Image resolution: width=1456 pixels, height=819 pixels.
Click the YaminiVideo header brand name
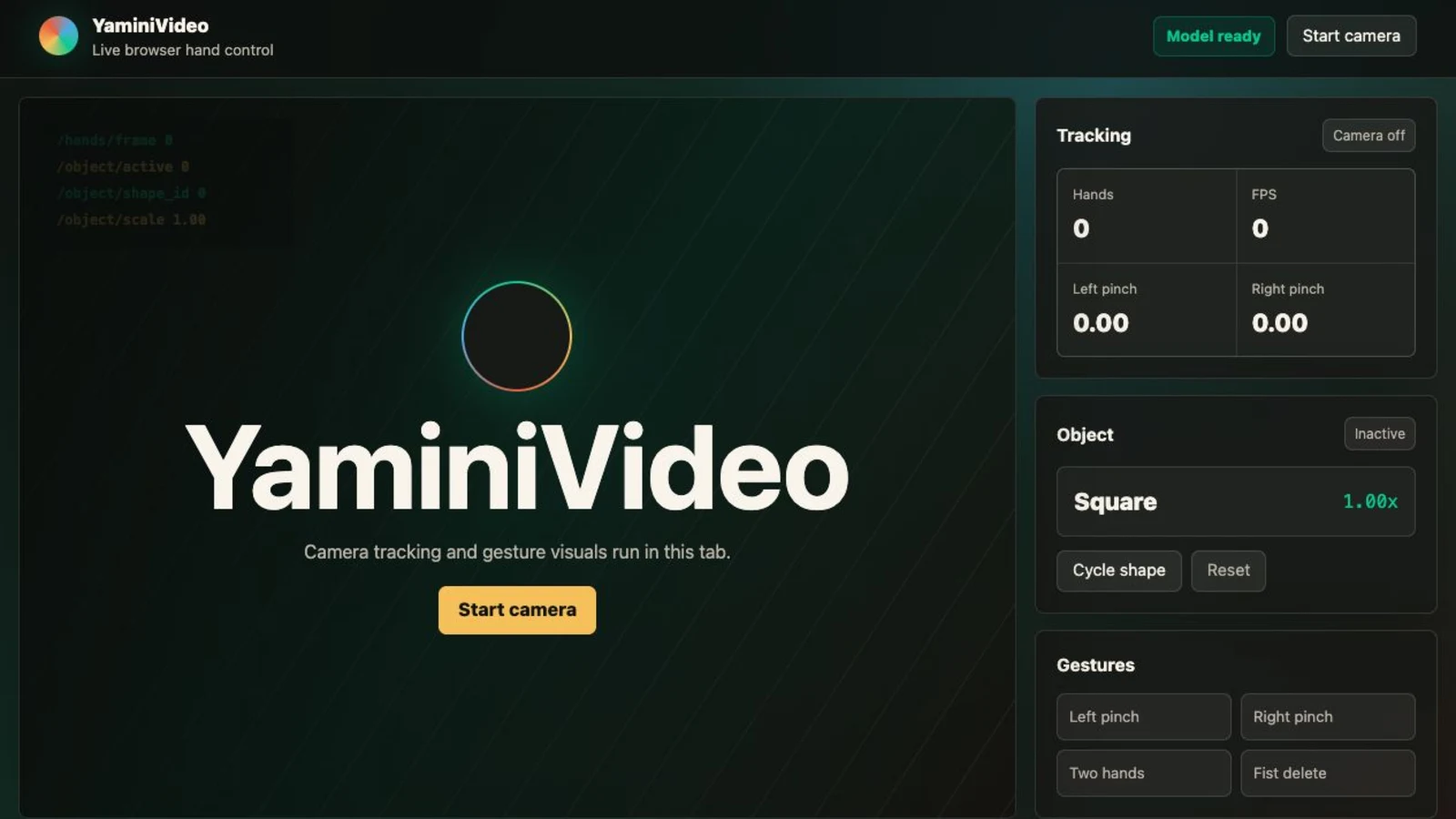(150, 25)
